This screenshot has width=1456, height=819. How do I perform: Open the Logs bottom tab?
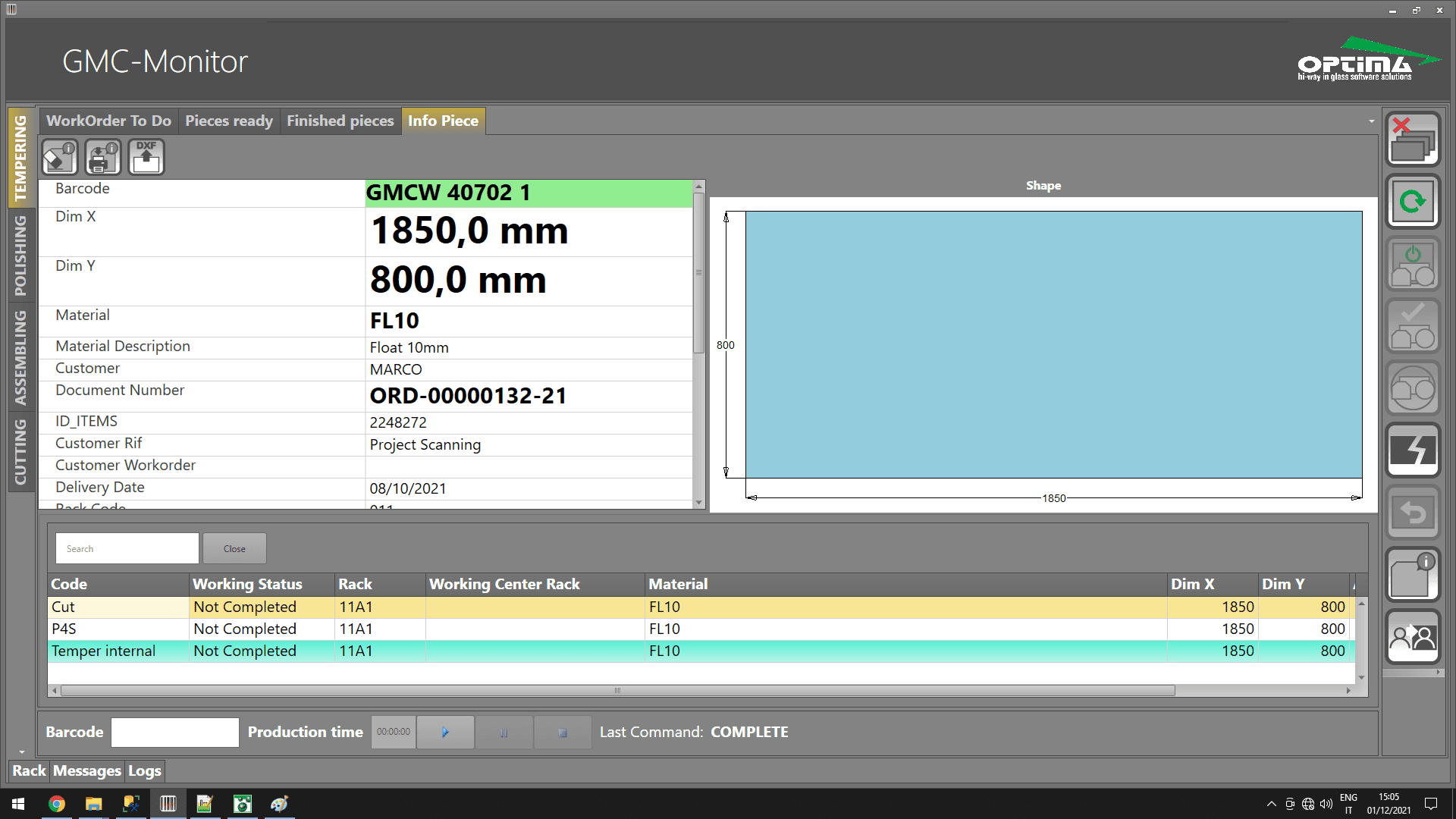(144, 770)
